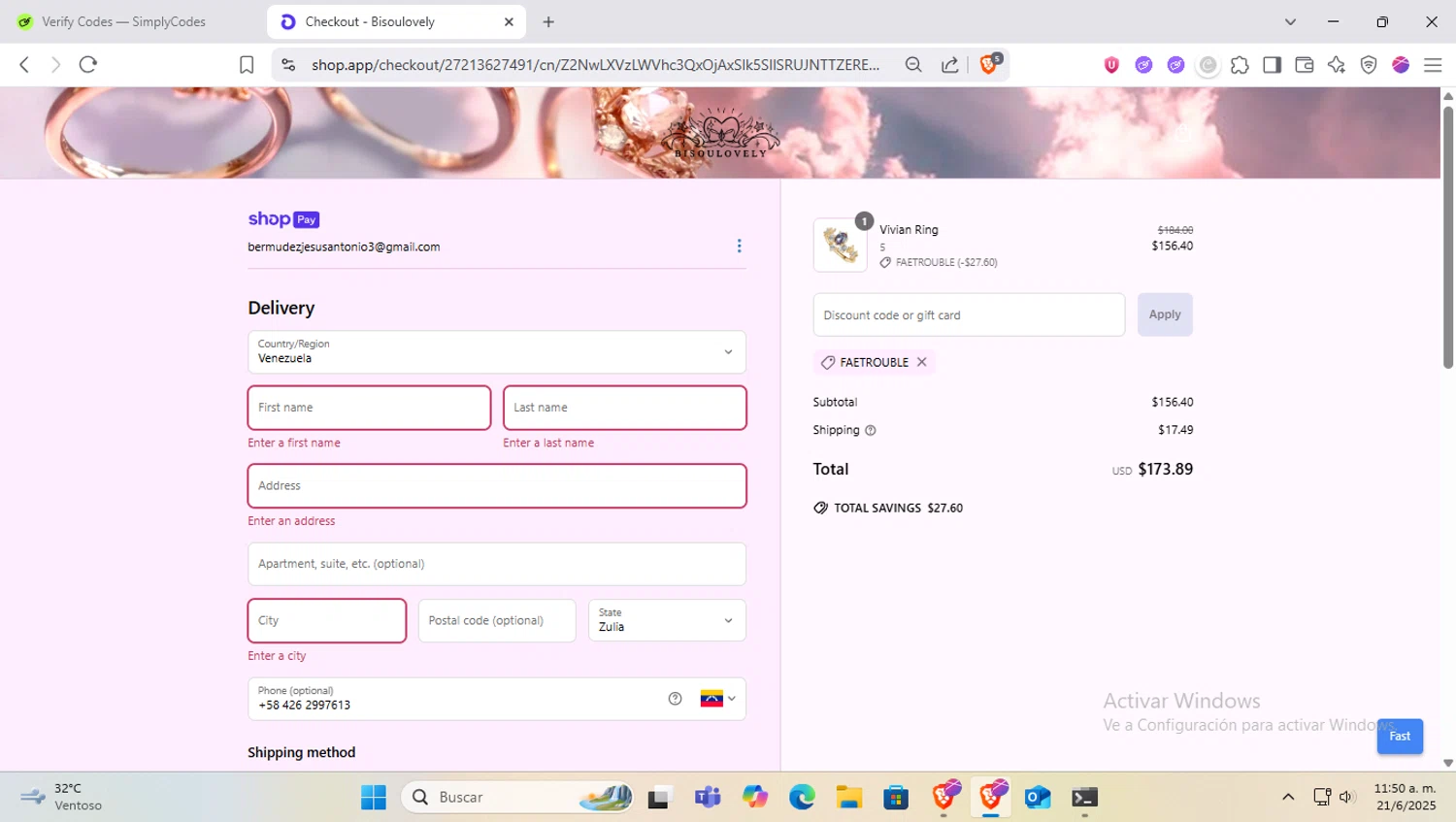Open the three-dot menu beside the email
This screenshot has height=822, width=1456.
click(x=739, y=246)
